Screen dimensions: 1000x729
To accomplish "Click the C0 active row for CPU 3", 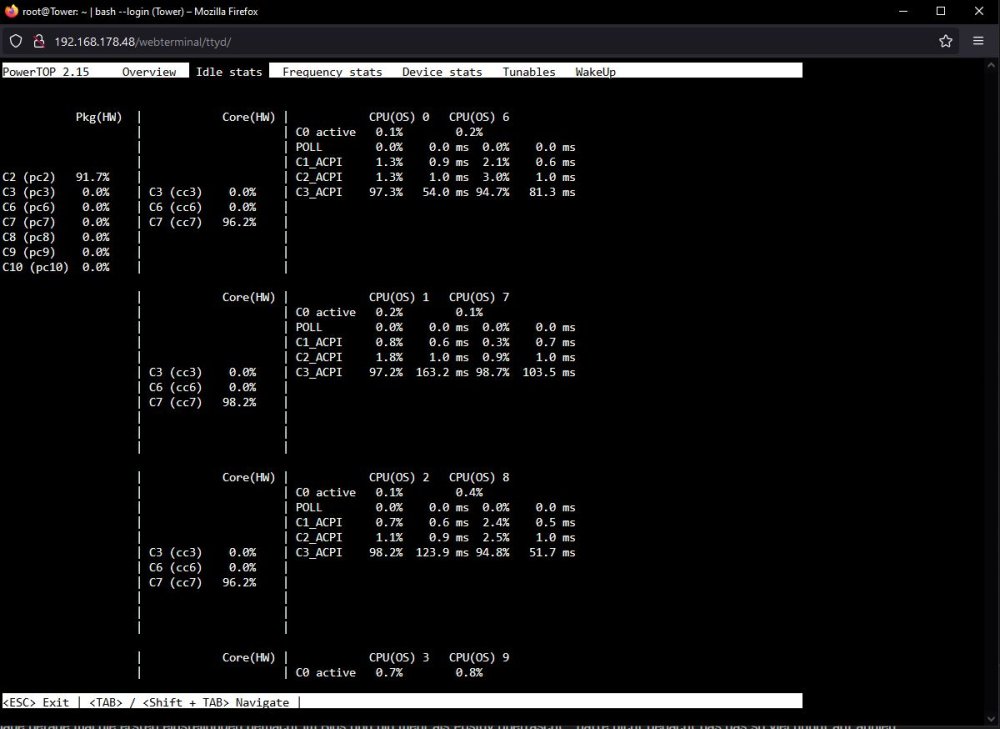I will tap(389, 673).
